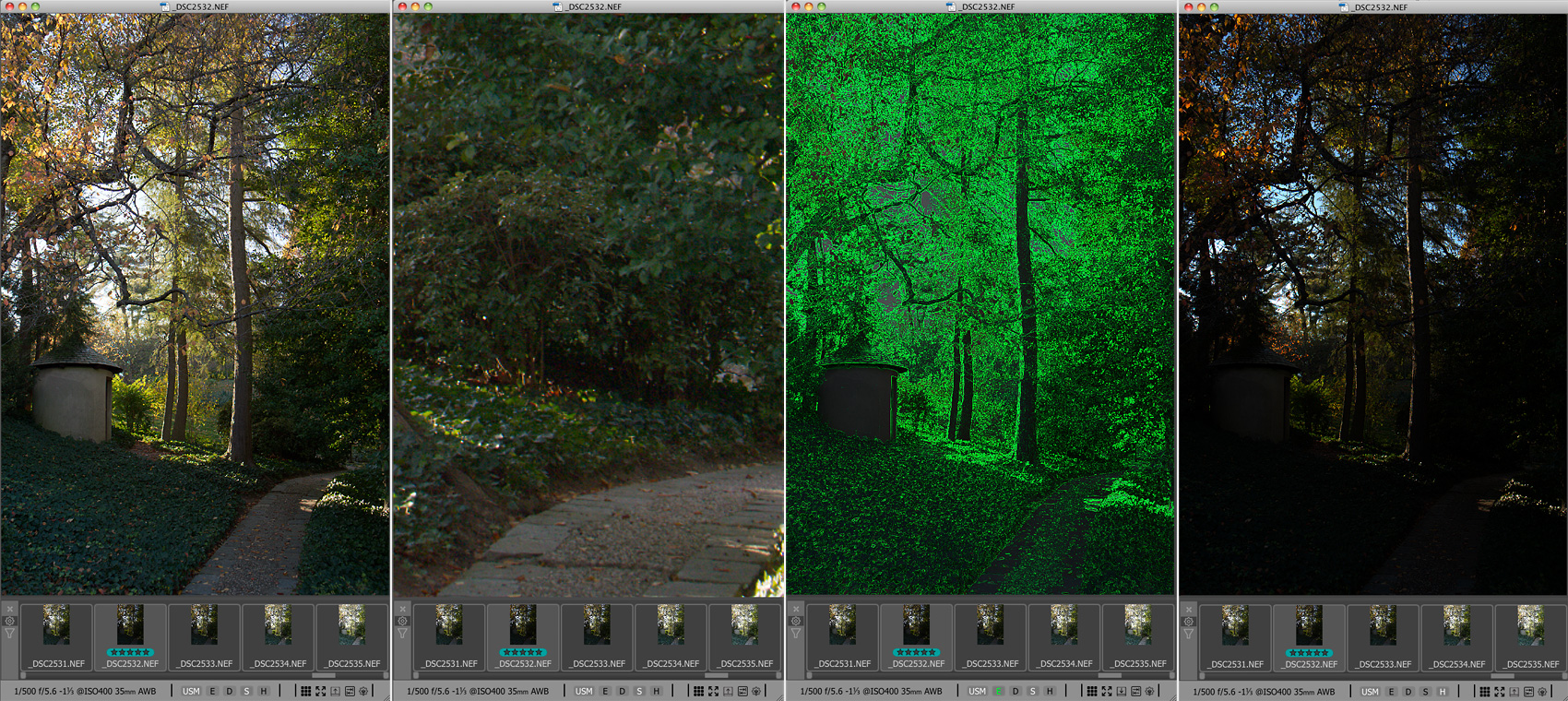The width and height of the screenshot is (1568, 701).
Task: Click bottom-bar preferences gear in zoomed foliage window
Action: point(756,691)
